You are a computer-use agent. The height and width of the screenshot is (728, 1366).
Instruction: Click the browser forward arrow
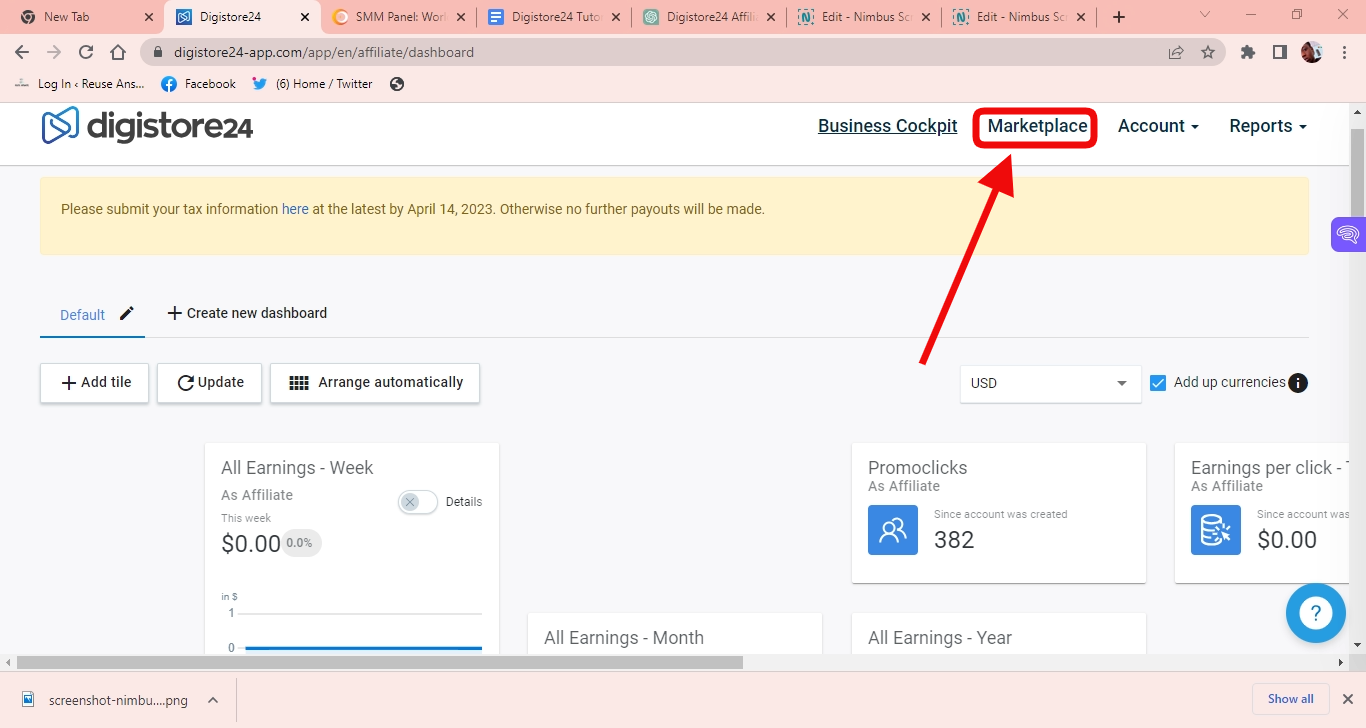click(54, 52)
